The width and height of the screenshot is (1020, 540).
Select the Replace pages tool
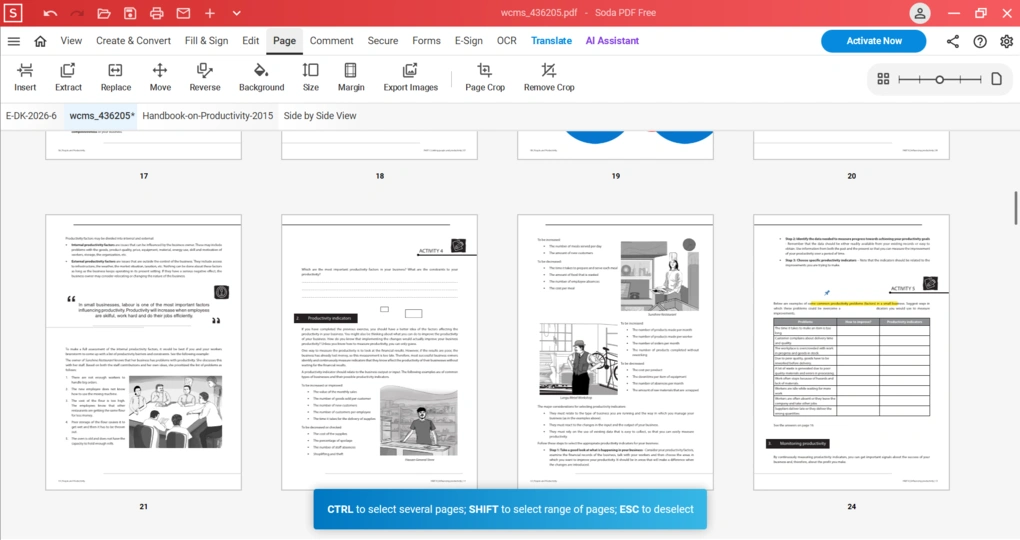tap(116, 77)
